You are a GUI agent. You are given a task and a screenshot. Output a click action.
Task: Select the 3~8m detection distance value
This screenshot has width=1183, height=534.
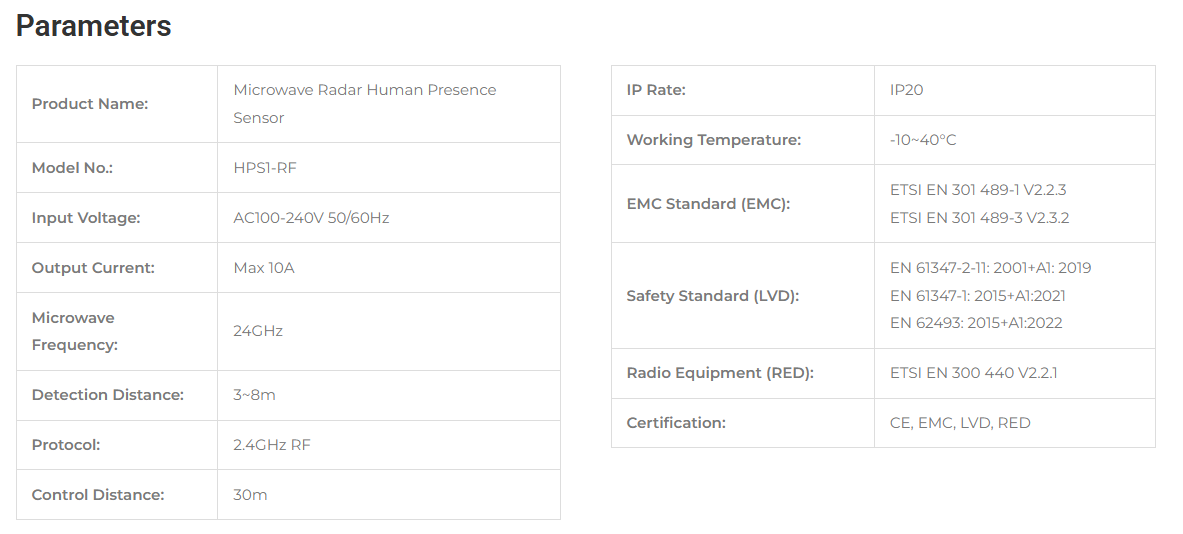coord(254,394)
